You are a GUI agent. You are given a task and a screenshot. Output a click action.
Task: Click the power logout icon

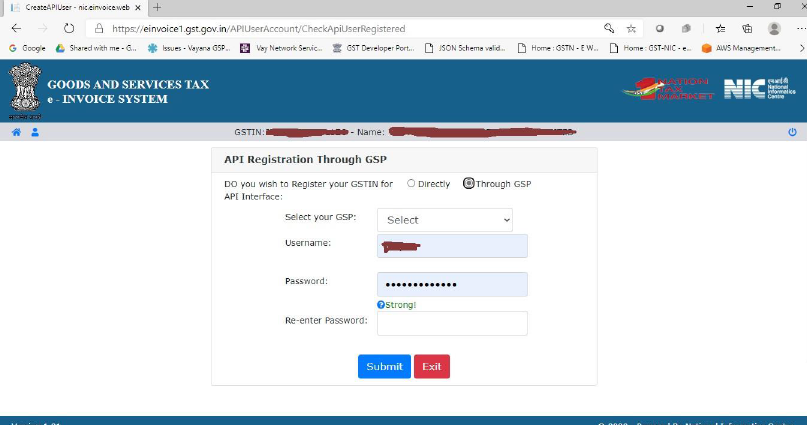tap(792, 132)
